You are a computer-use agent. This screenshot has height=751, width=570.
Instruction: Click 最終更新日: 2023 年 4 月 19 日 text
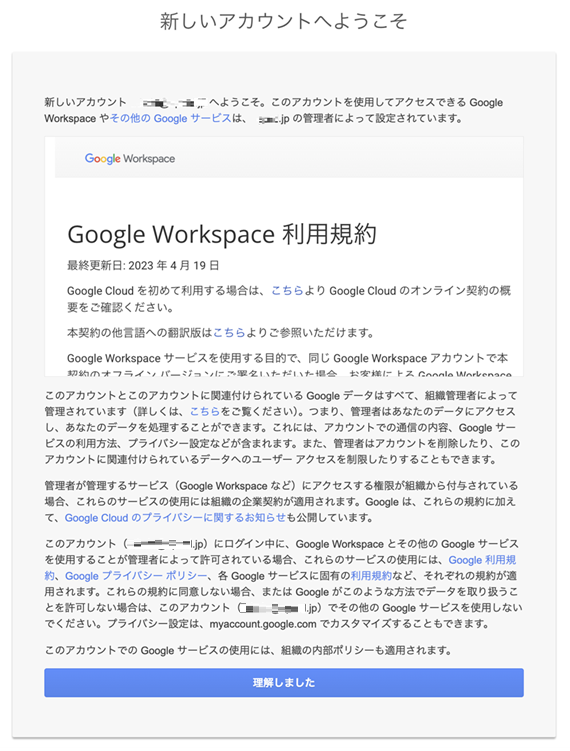pos(143,265)
